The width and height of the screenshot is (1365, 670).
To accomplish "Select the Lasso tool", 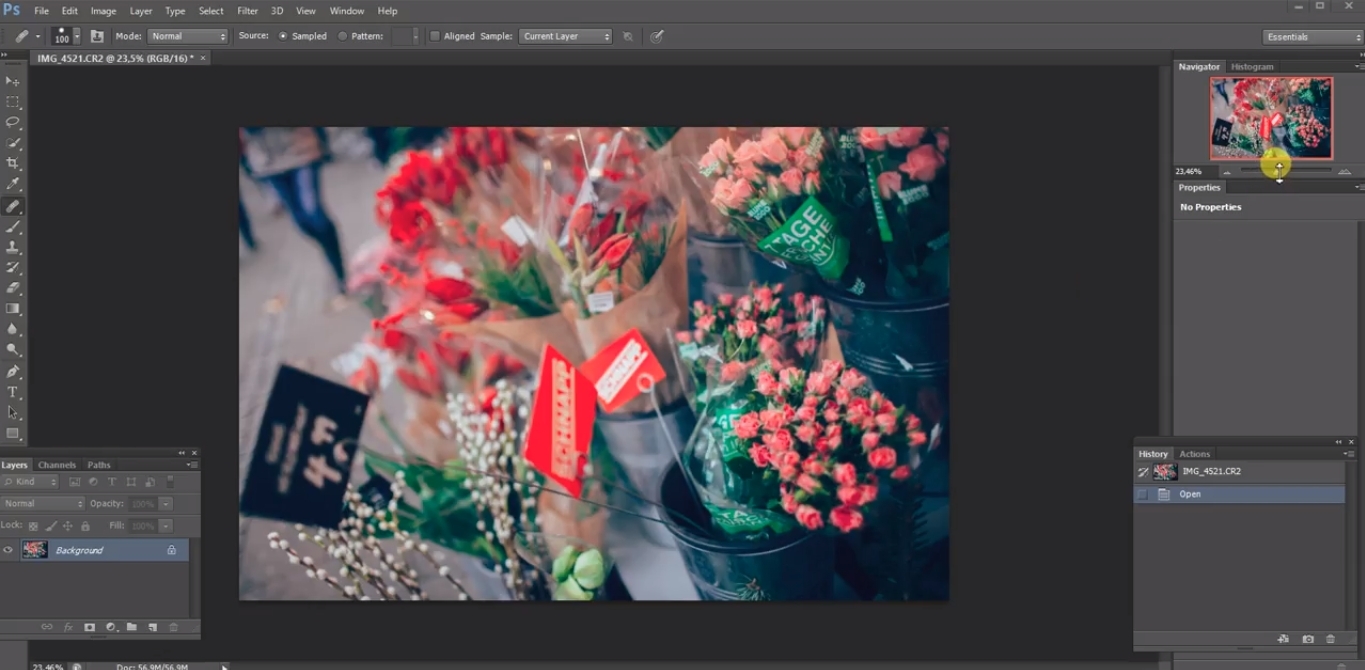I will pos(13,122).
